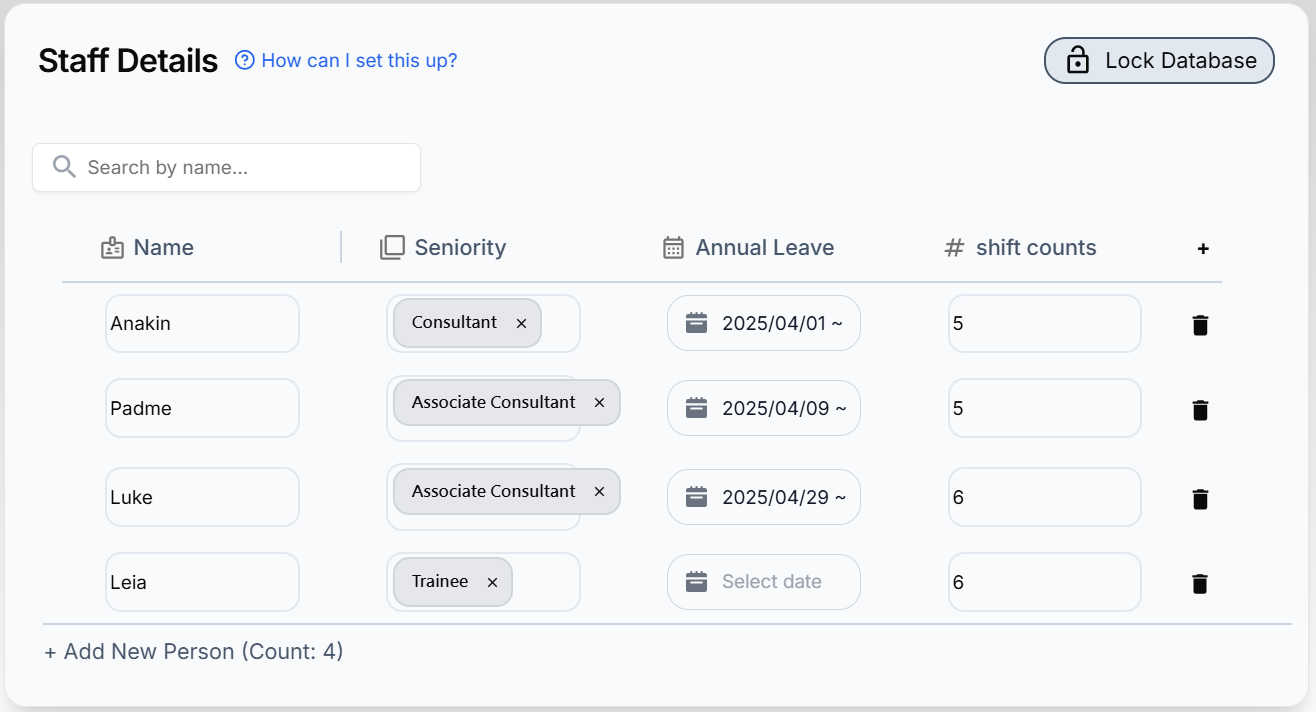Focus the Search by name field
The height and width of the screenshot is (712, 1316).
[x=226, y=167]
